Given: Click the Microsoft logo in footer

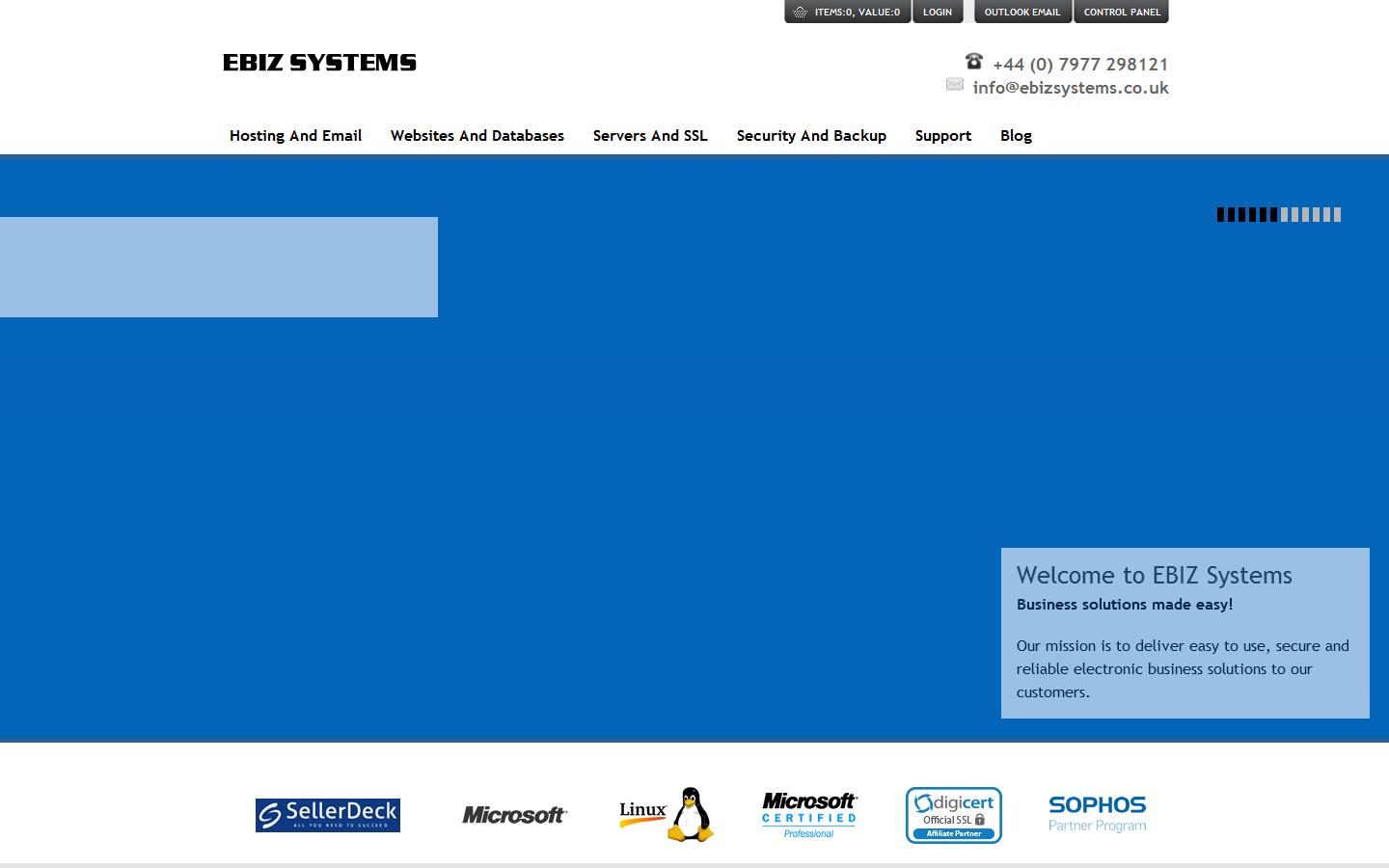Looking at the screenshot, I should coord(515,815).
